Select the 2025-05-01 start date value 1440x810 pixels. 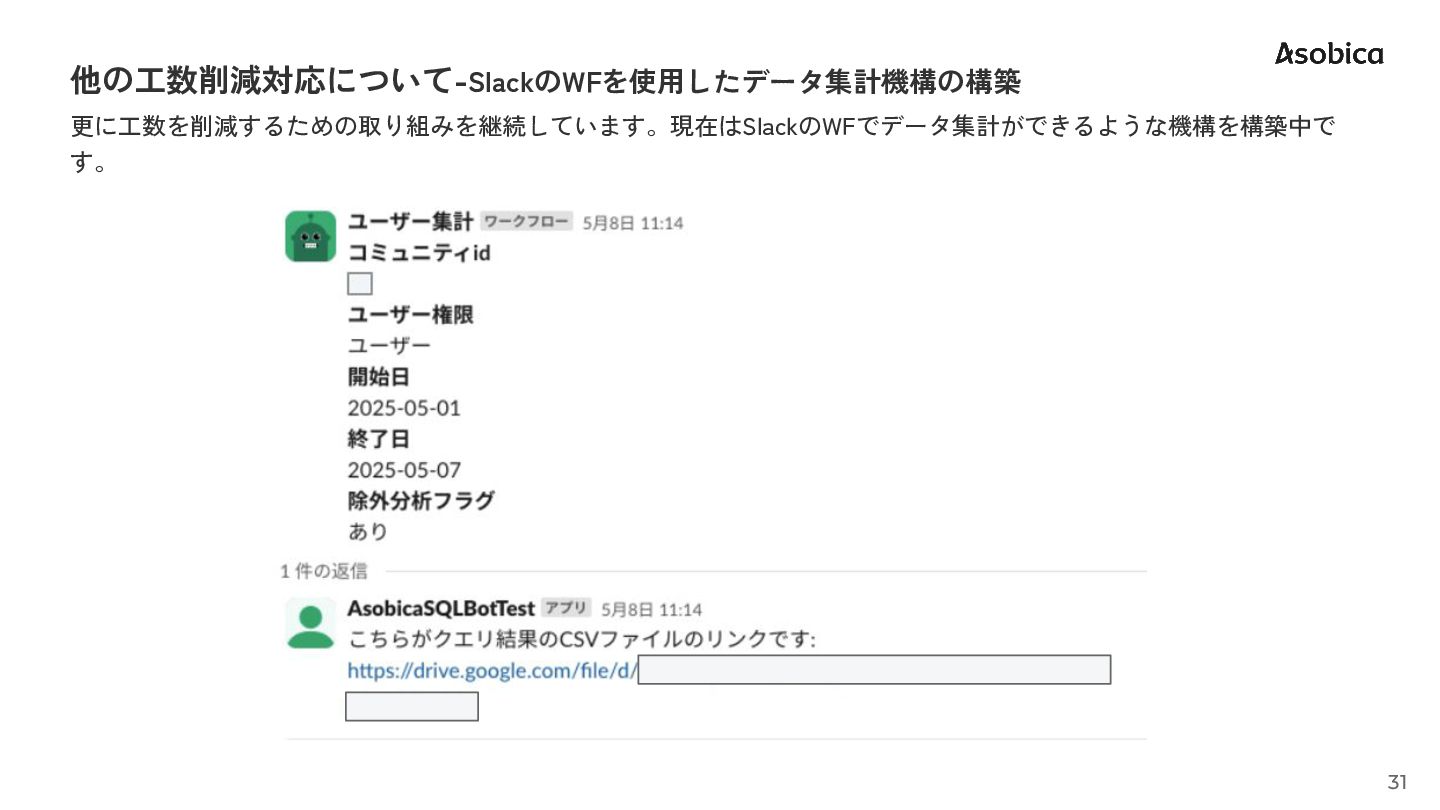click(x=404, y=408)
